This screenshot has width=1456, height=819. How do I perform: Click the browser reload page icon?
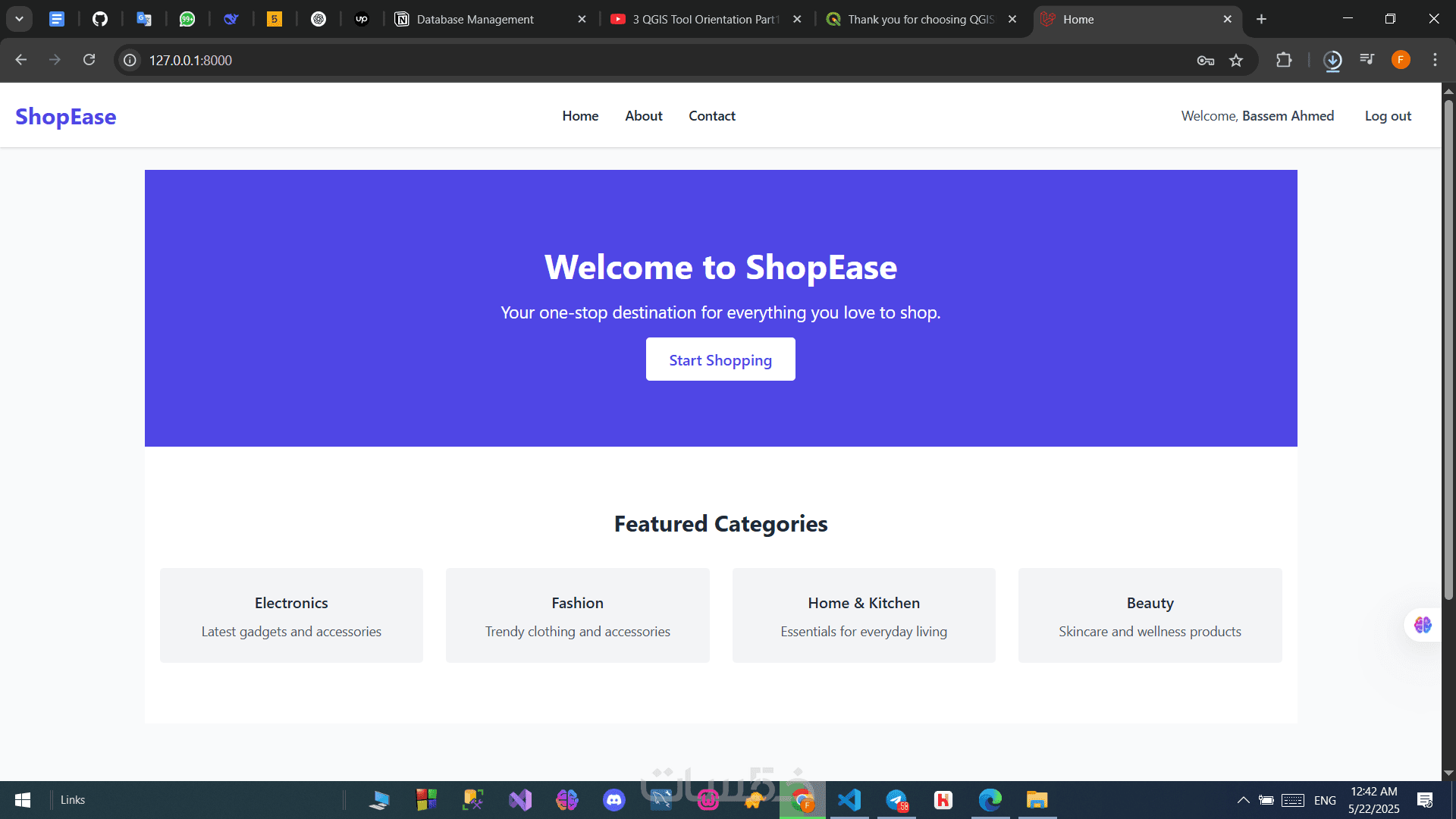89,60
